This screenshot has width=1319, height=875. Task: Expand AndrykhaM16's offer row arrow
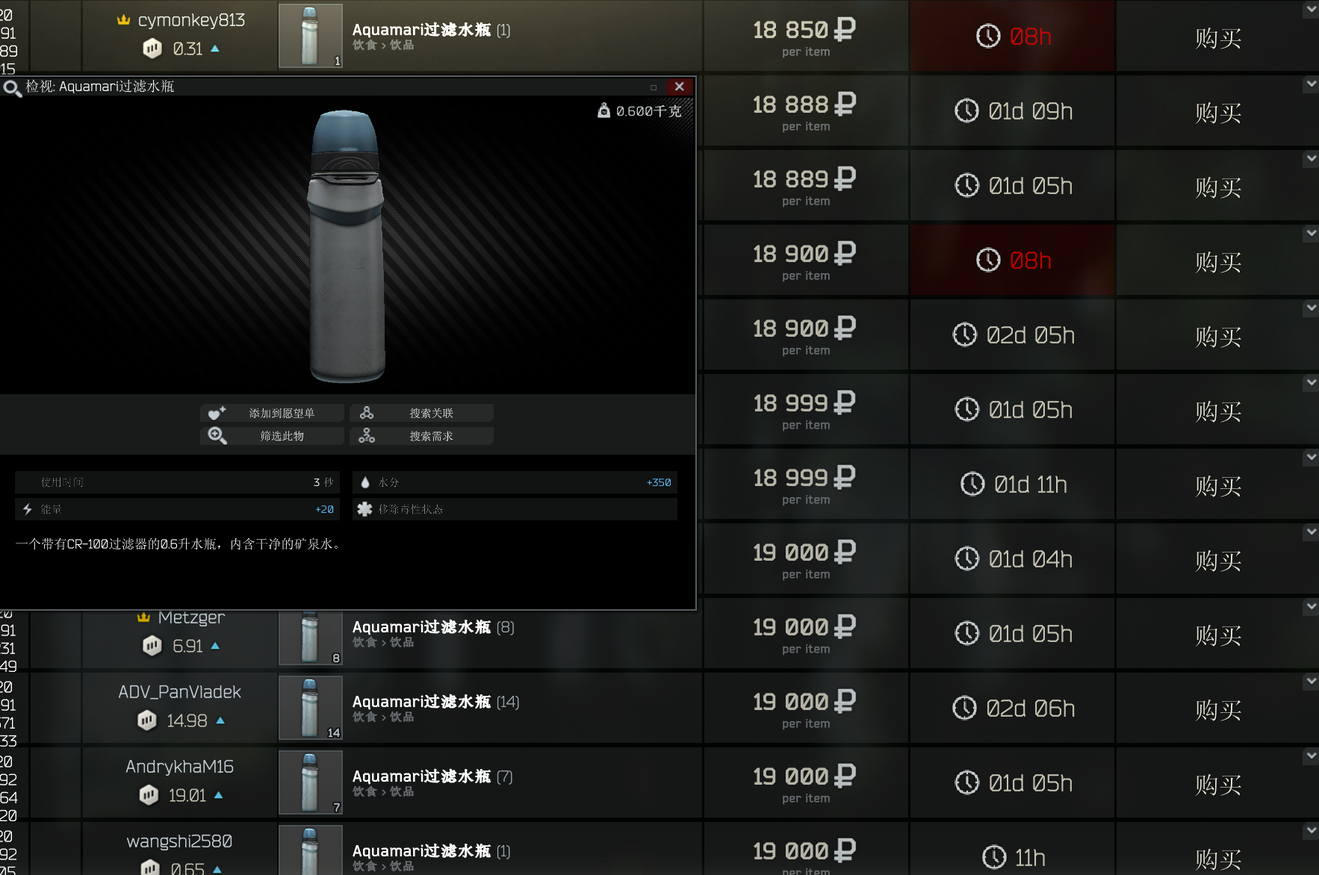pos(1310,757)
